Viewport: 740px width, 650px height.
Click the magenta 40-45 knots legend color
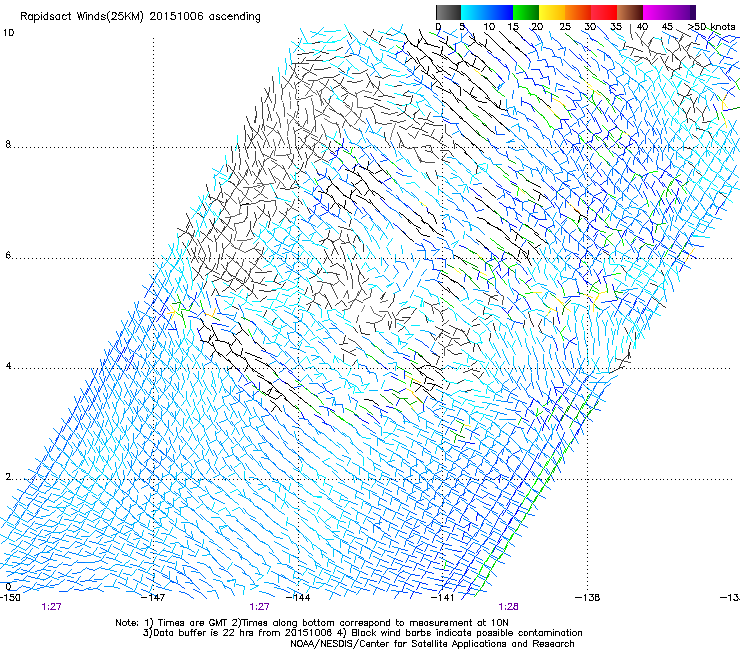point(656,12)
